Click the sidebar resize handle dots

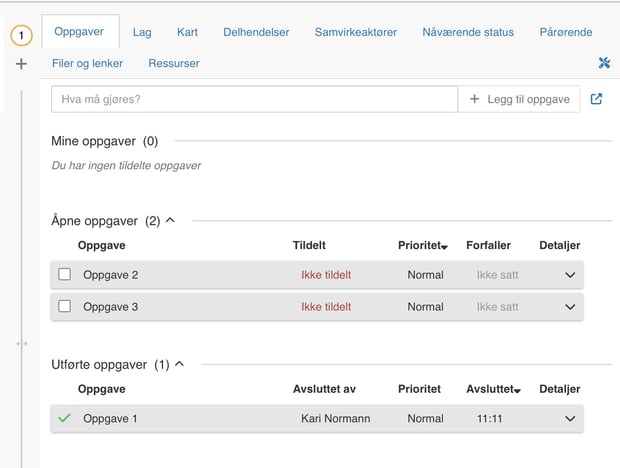coord(21,343)
